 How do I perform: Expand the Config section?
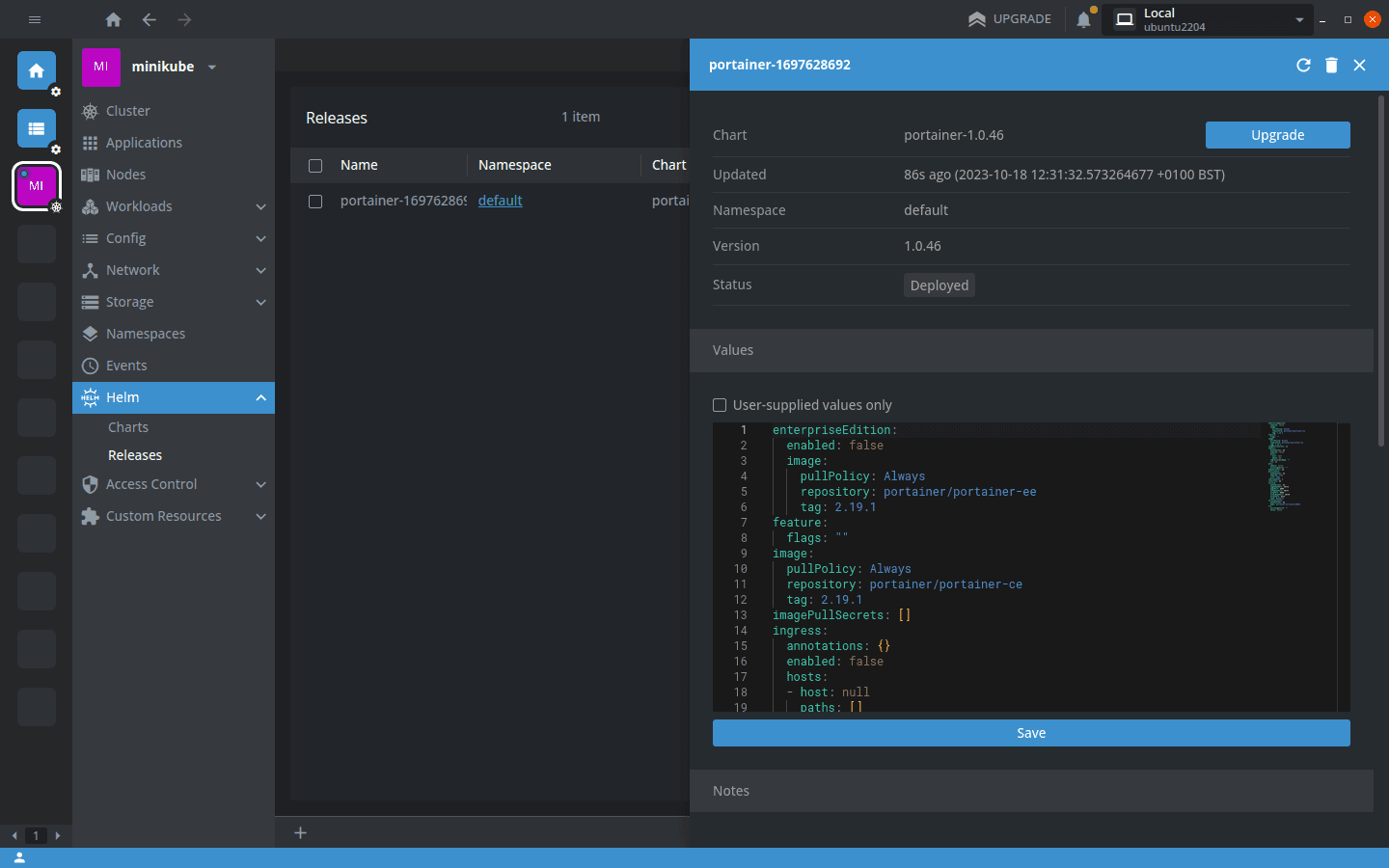point(174,238)
